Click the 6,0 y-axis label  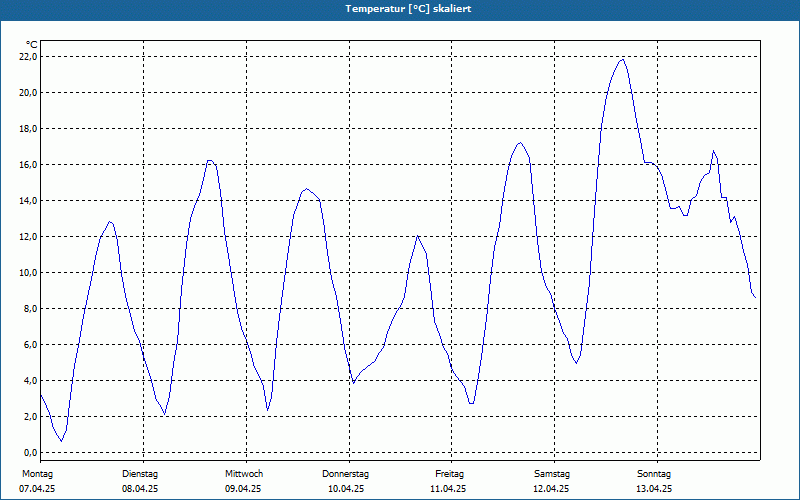point(30,344)
